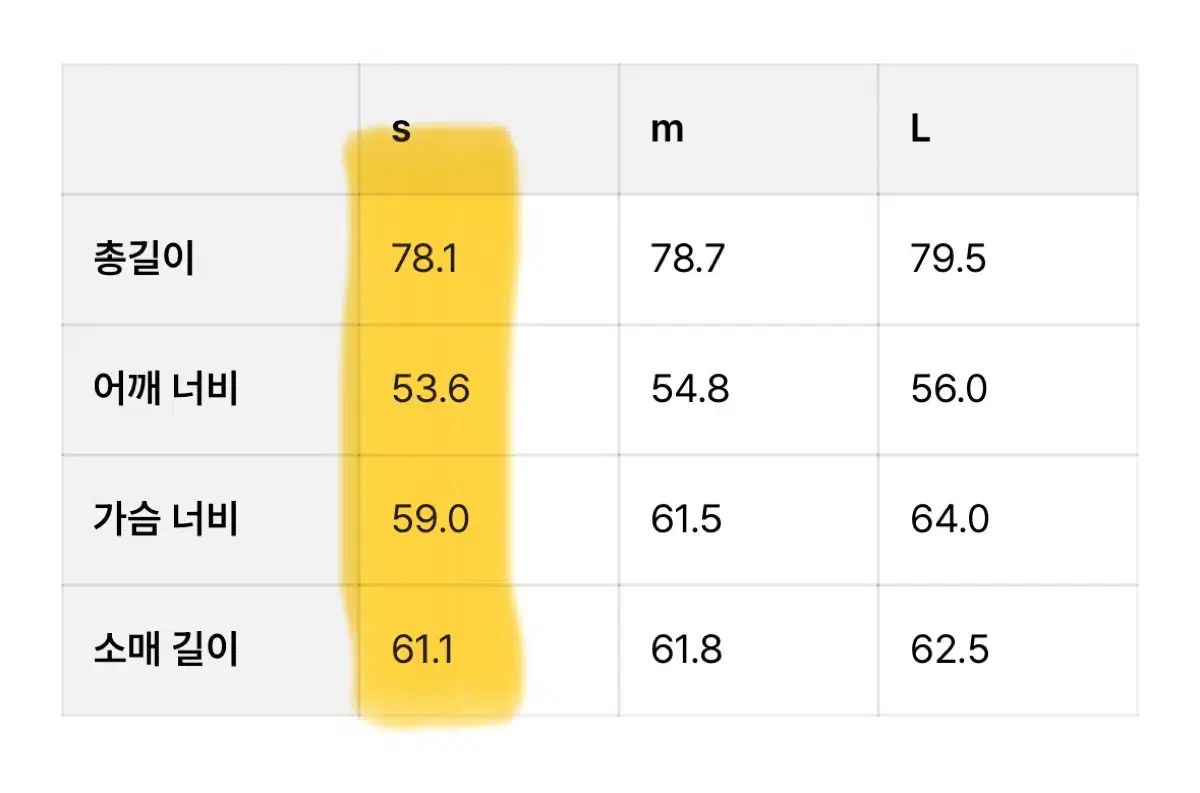Select the 79.5 cell
This screenshot has height=793, width=1200.
coord(948,260)
